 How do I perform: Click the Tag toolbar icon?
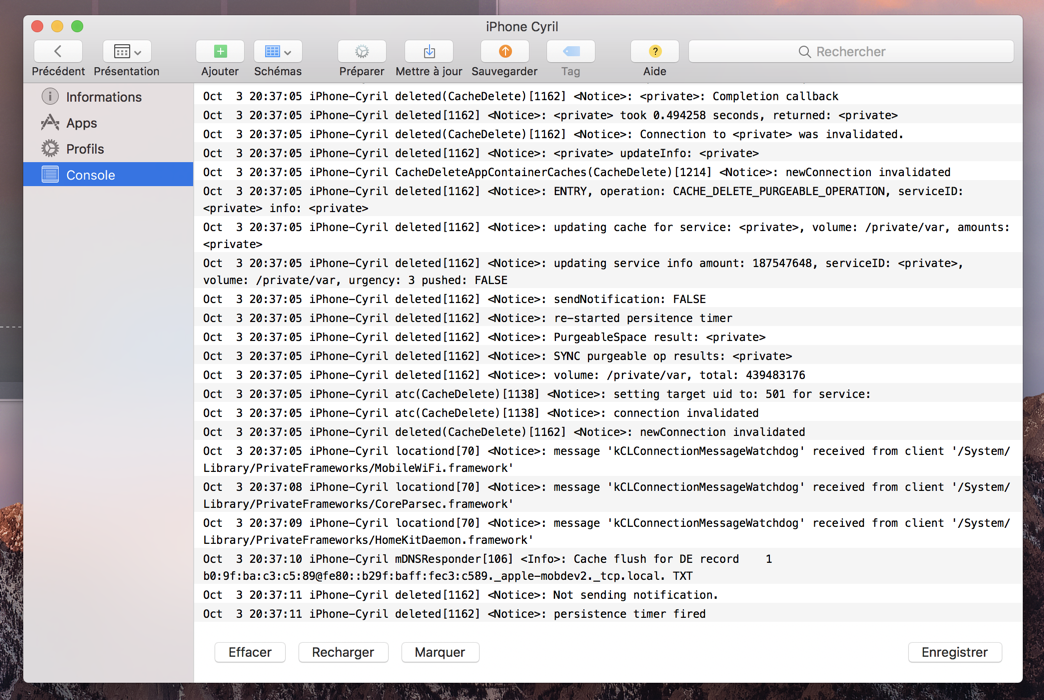click(x=570, y=51)
